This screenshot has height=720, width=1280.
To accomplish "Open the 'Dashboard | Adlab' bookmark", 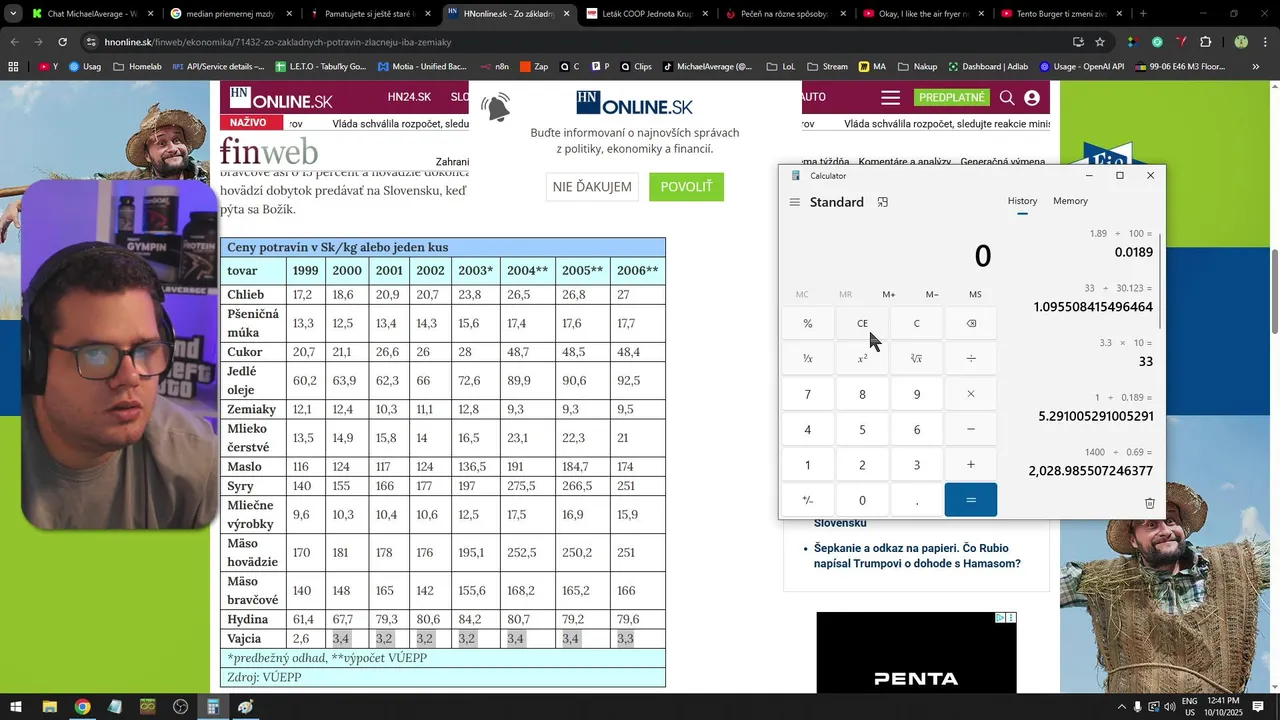I will point(987,67).
